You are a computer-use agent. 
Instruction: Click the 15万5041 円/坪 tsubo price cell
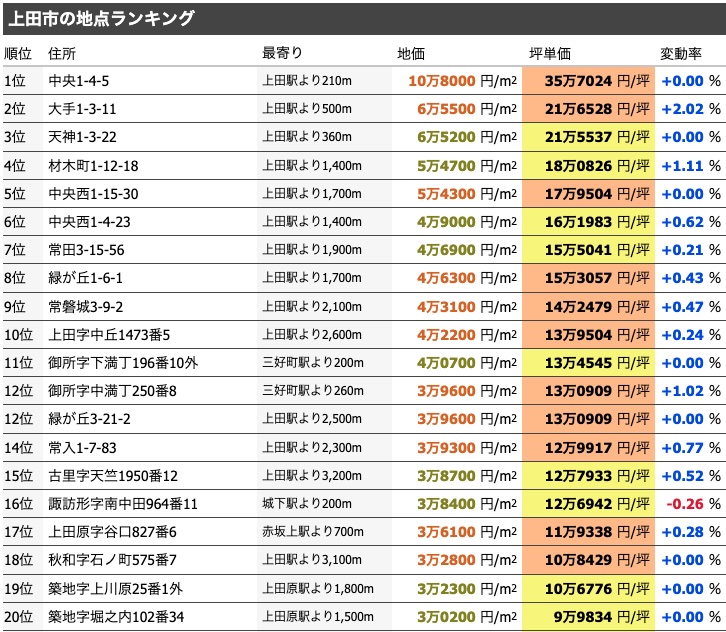(x=588, y=250)
